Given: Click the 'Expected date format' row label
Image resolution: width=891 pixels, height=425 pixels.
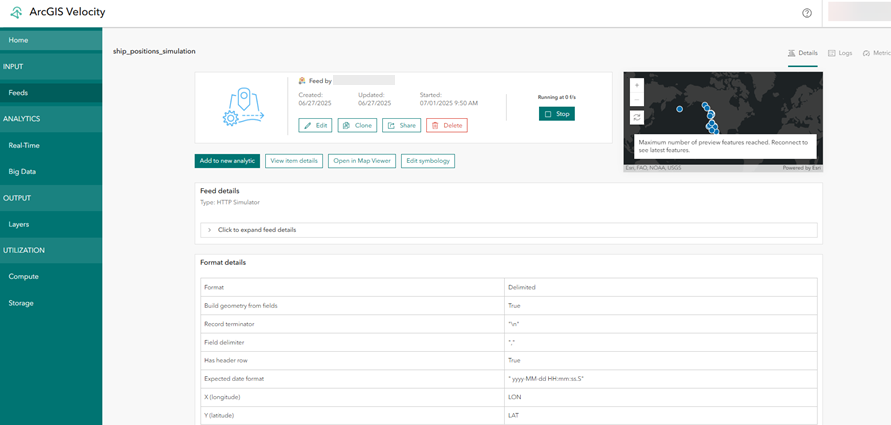Looking at the screenshot, I should pos(234,378).
